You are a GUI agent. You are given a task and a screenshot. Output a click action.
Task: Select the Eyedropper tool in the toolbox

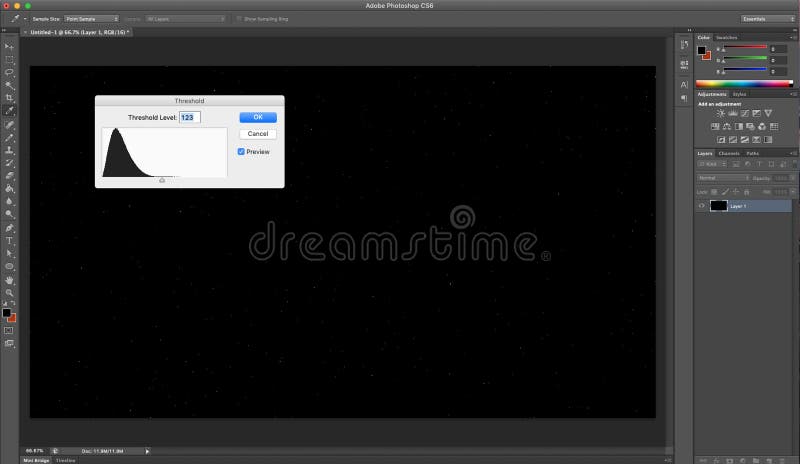pos(9,111)
